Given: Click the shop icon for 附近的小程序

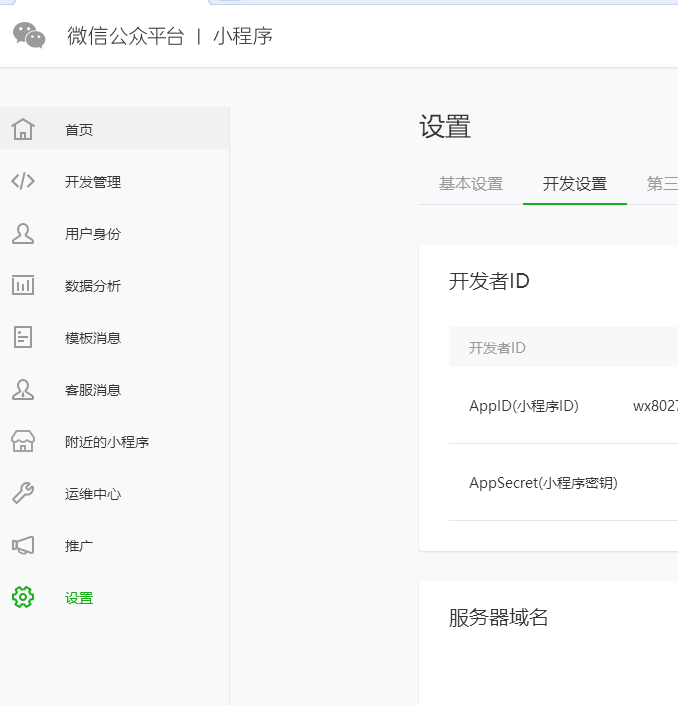Looking at the screenshot, I should [23, 441].
